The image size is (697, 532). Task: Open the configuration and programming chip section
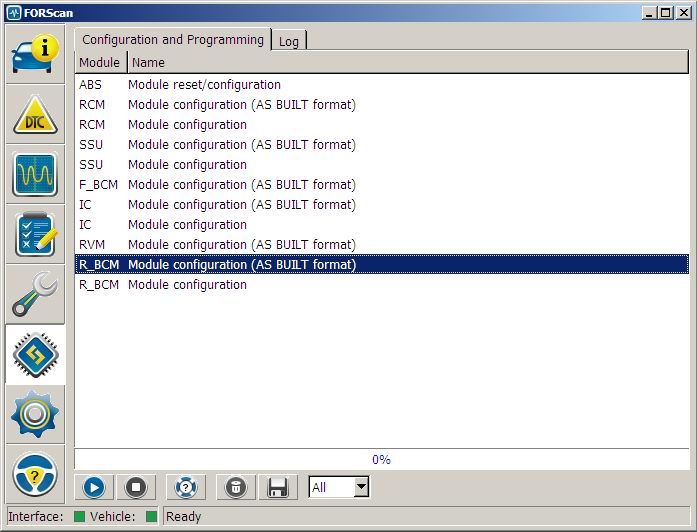pyautogui.click(x=35, y=355)
